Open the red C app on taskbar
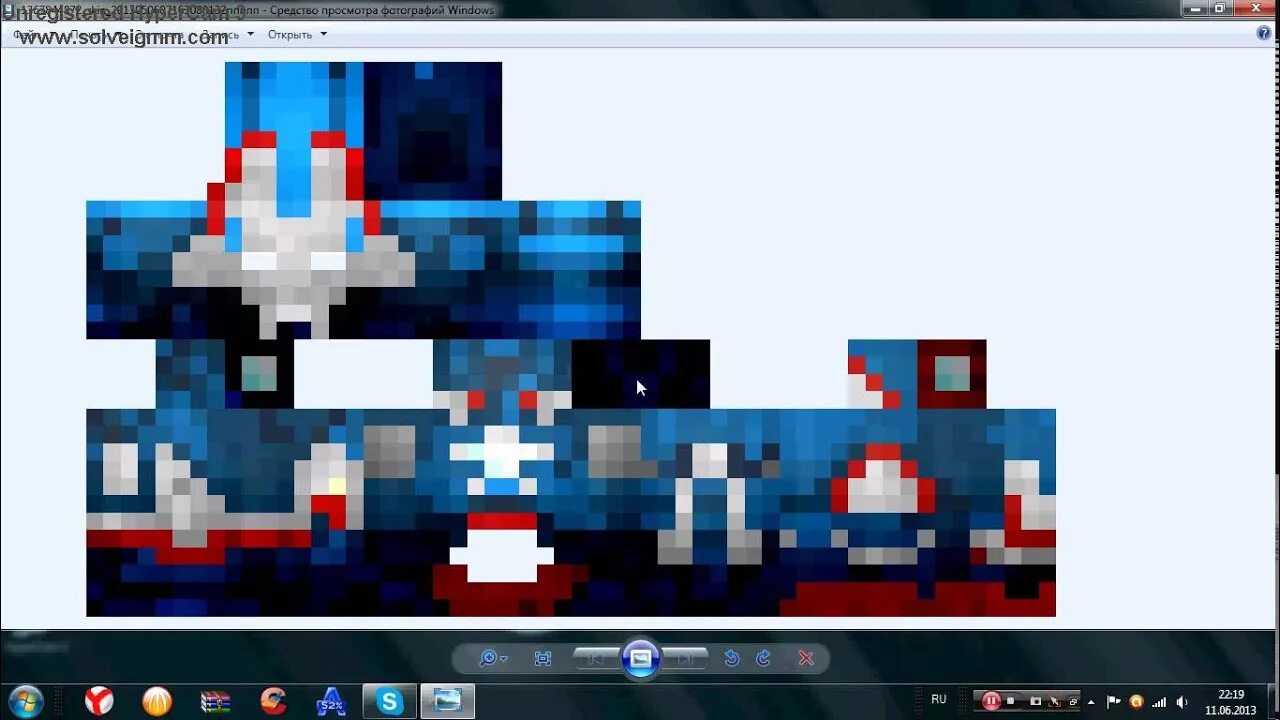 273,701
